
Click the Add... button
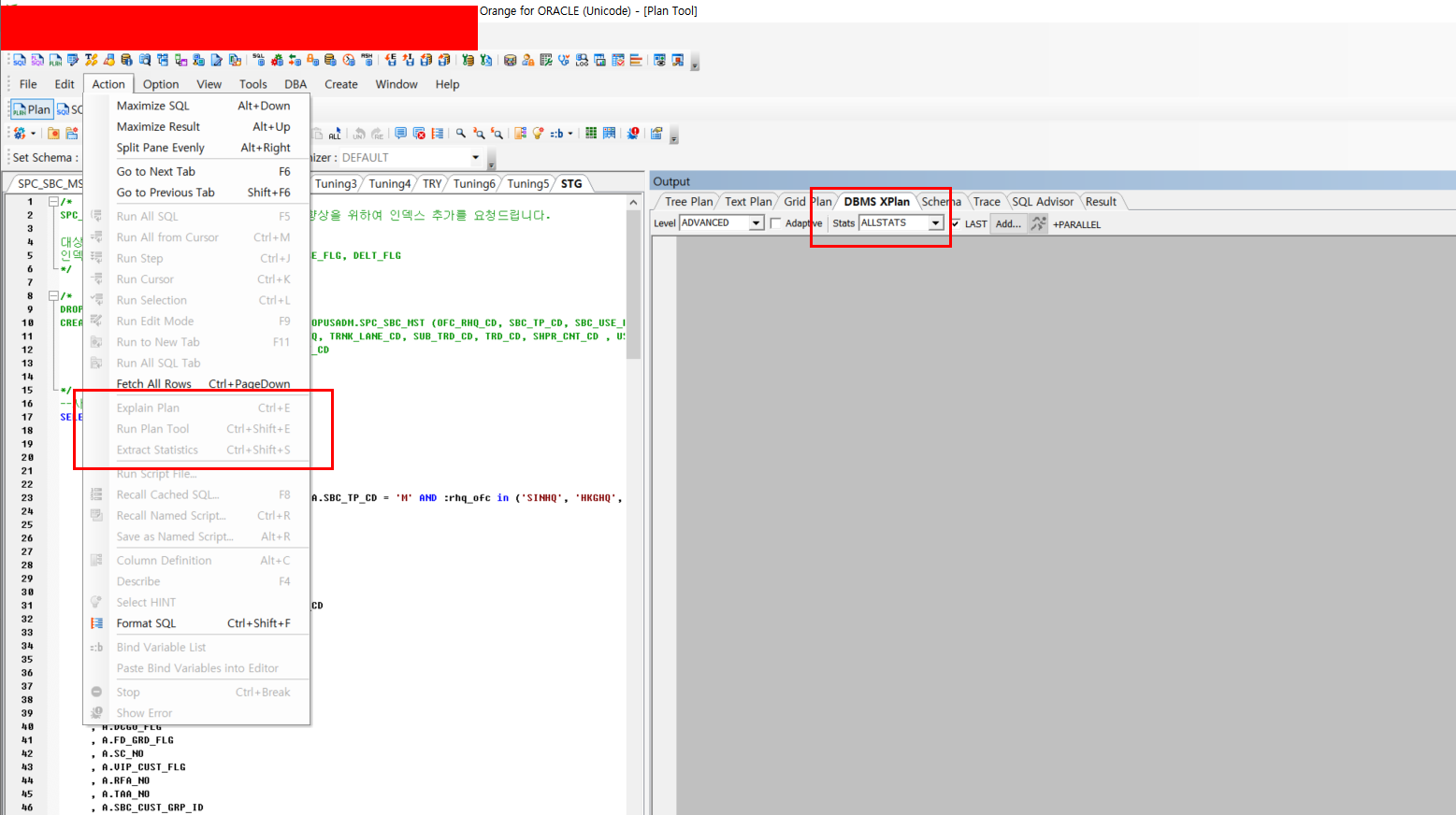[1008, 224]
